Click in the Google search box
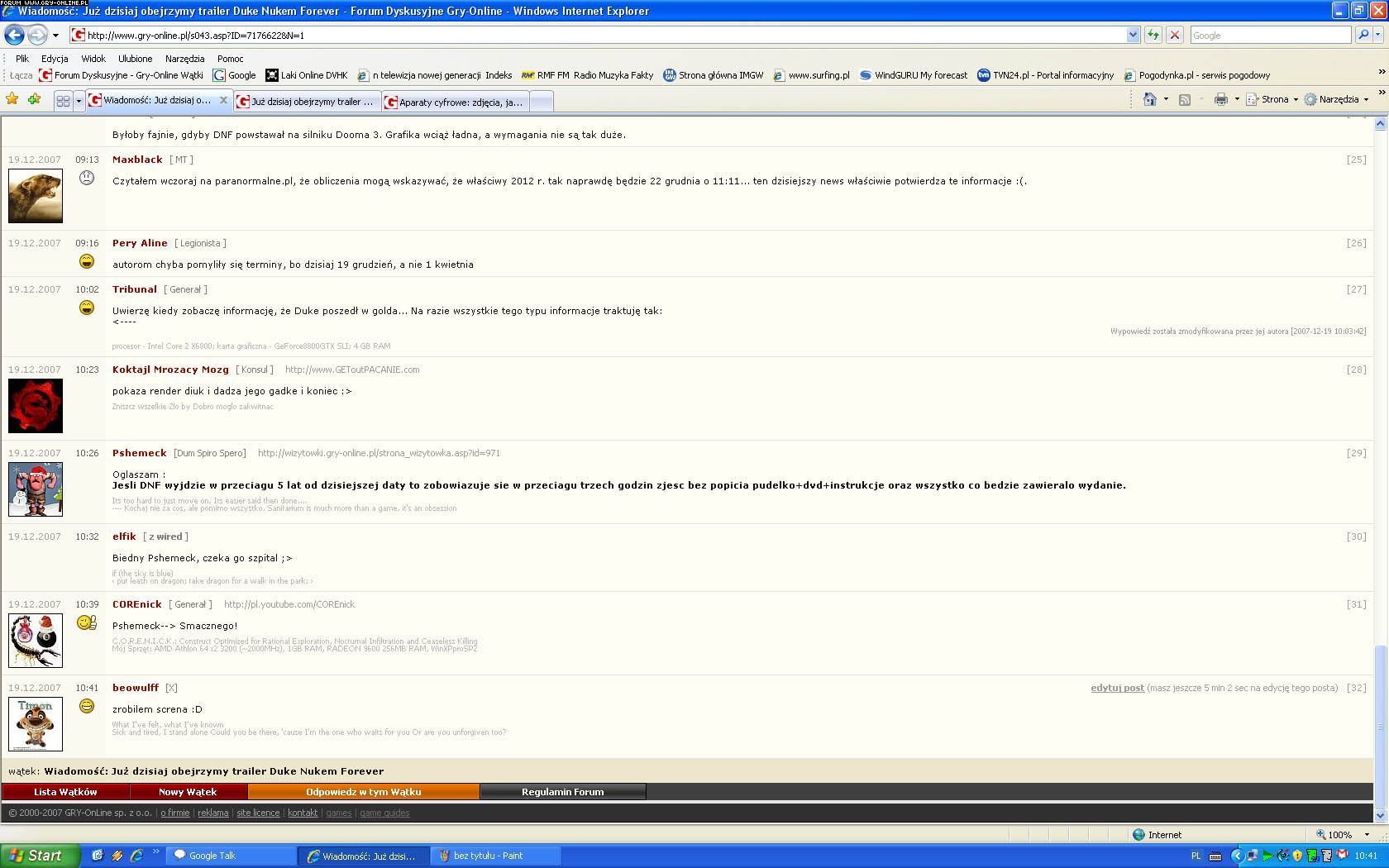Viewport: 1389px width, 868px height. pyautogui.click(x=1269, y=35)
